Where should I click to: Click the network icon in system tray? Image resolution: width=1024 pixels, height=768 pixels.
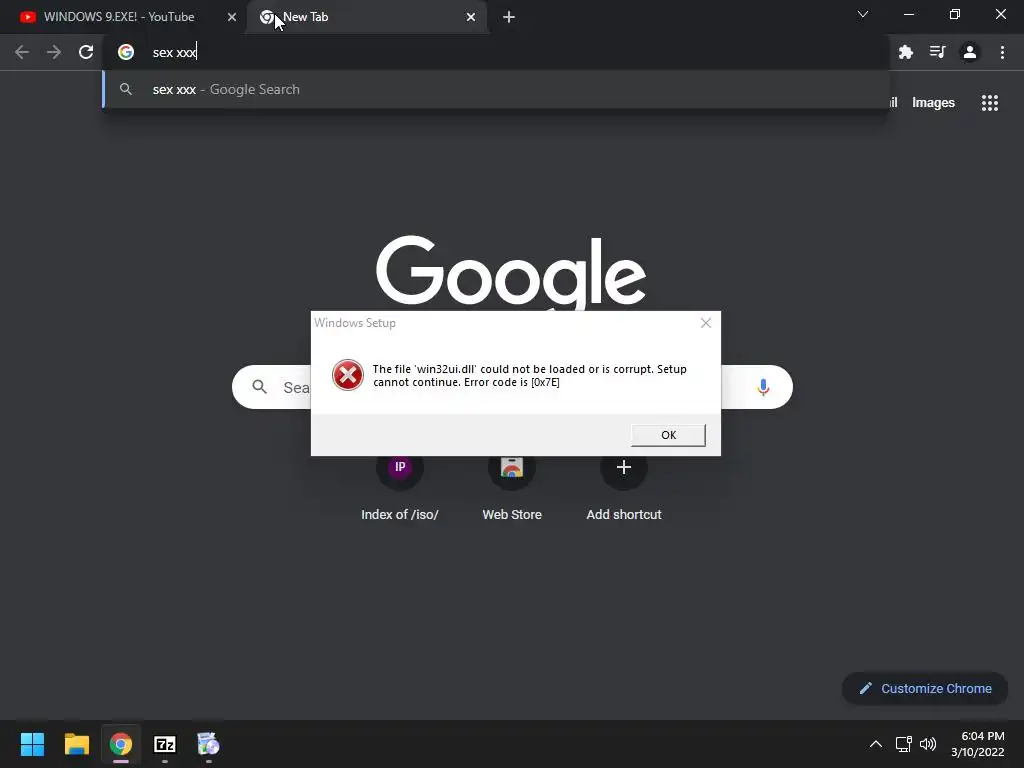pyautogui.click(x=904, y=744)
